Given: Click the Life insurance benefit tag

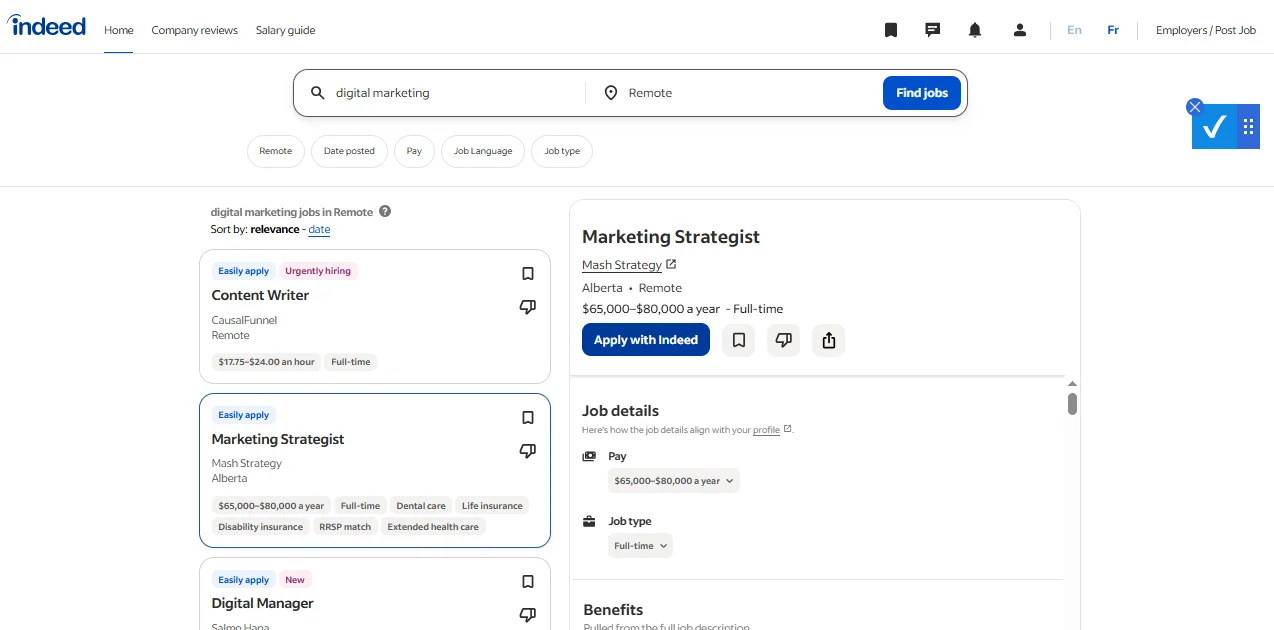Looking at the screenshot, I should pos(492,506).
